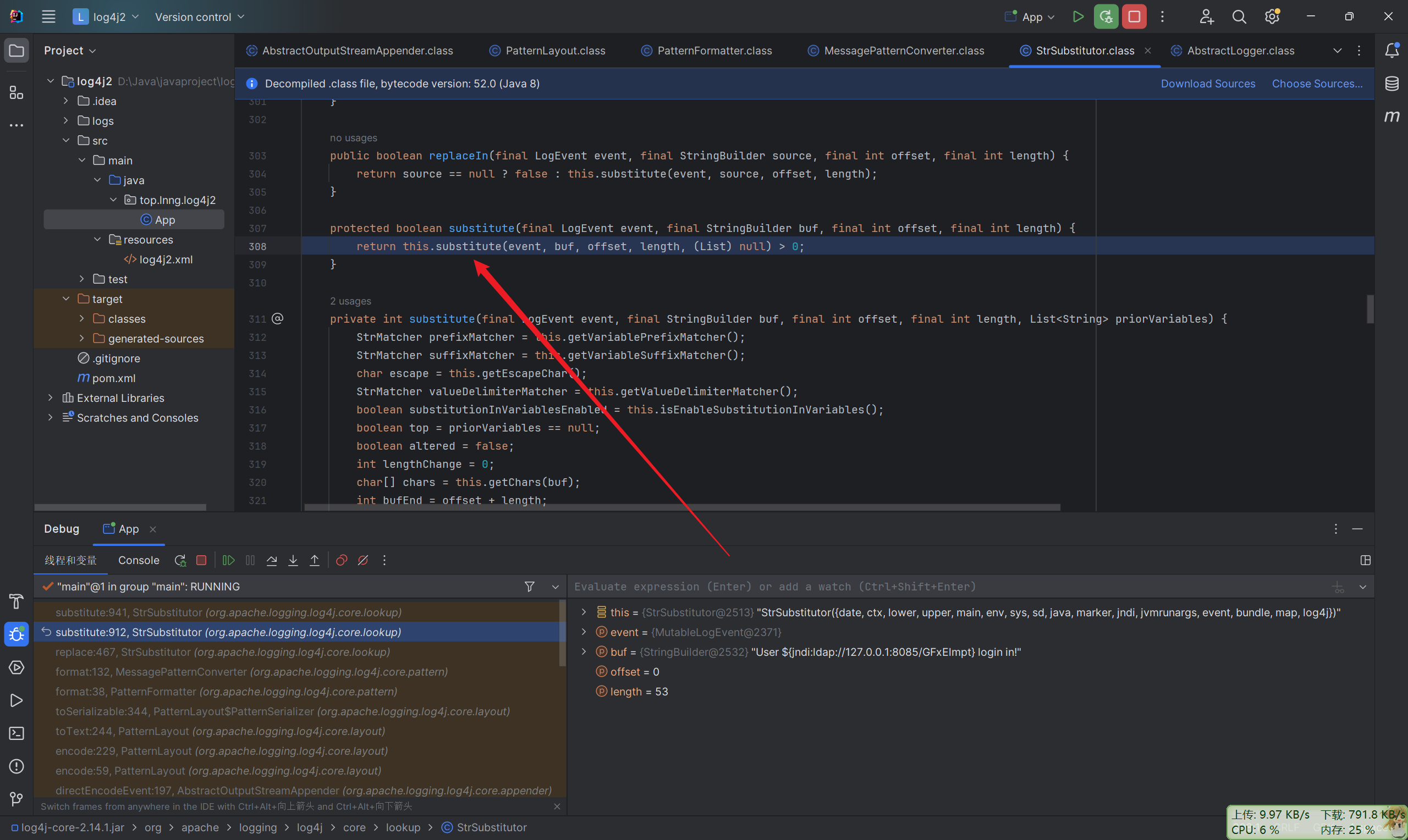Viewport: 1408px width, 840px height.
Task: Click the green Run button
Action: tap(1078, 16)
